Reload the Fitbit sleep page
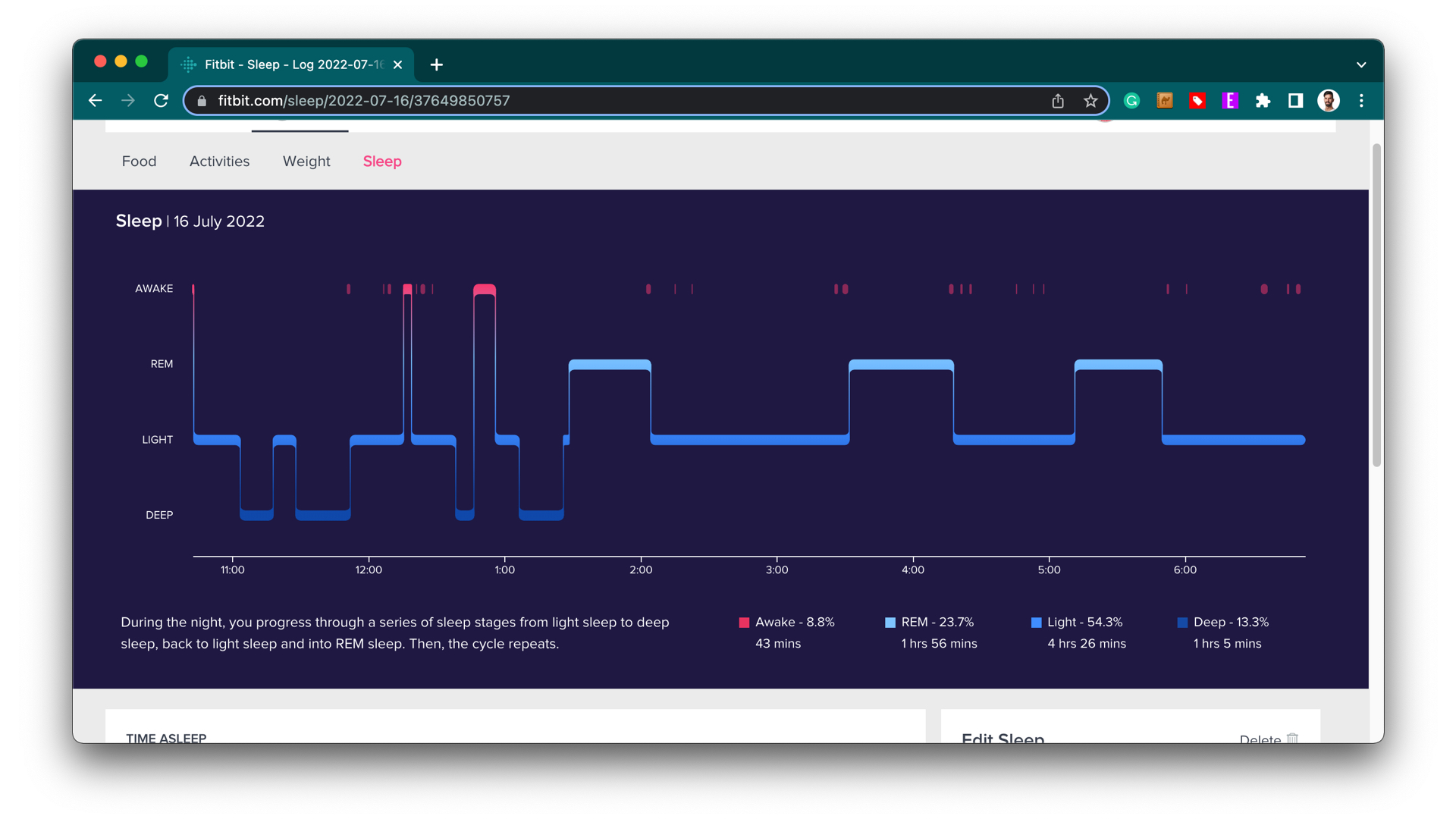This screenshot has height=819, width=1456. point(161,100)
